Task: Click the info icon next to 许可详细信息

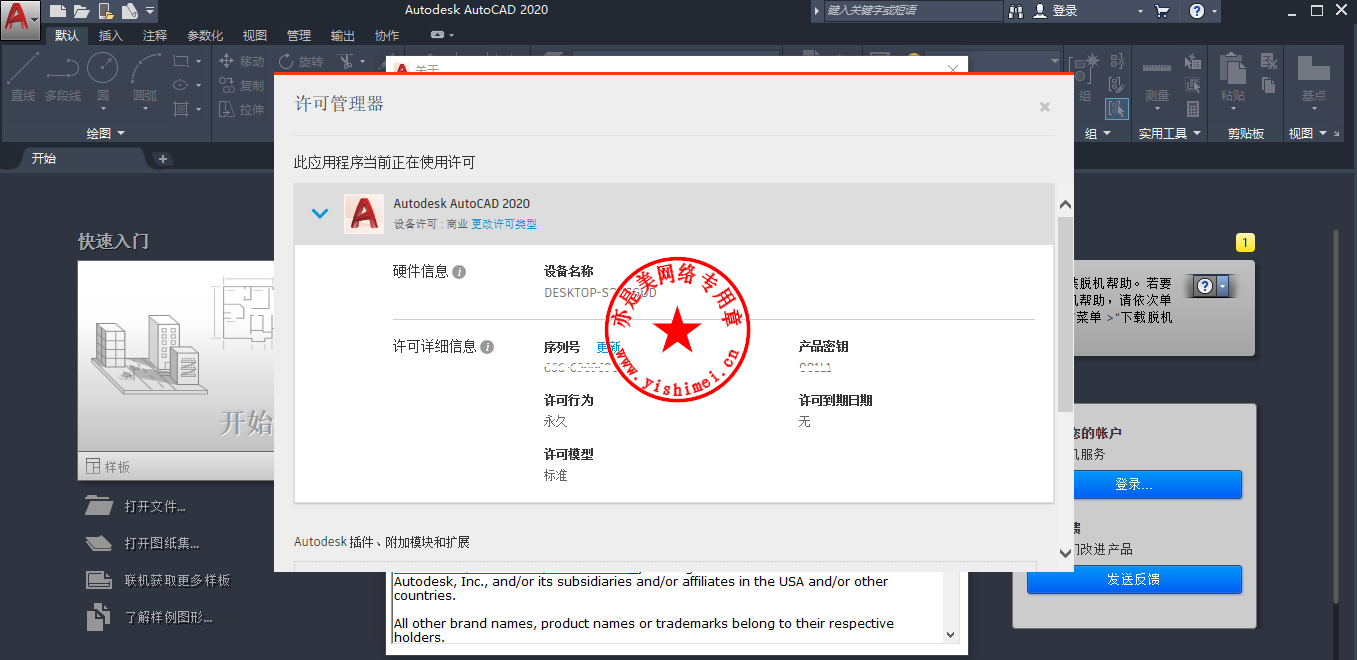Action: tap(487, 347)
